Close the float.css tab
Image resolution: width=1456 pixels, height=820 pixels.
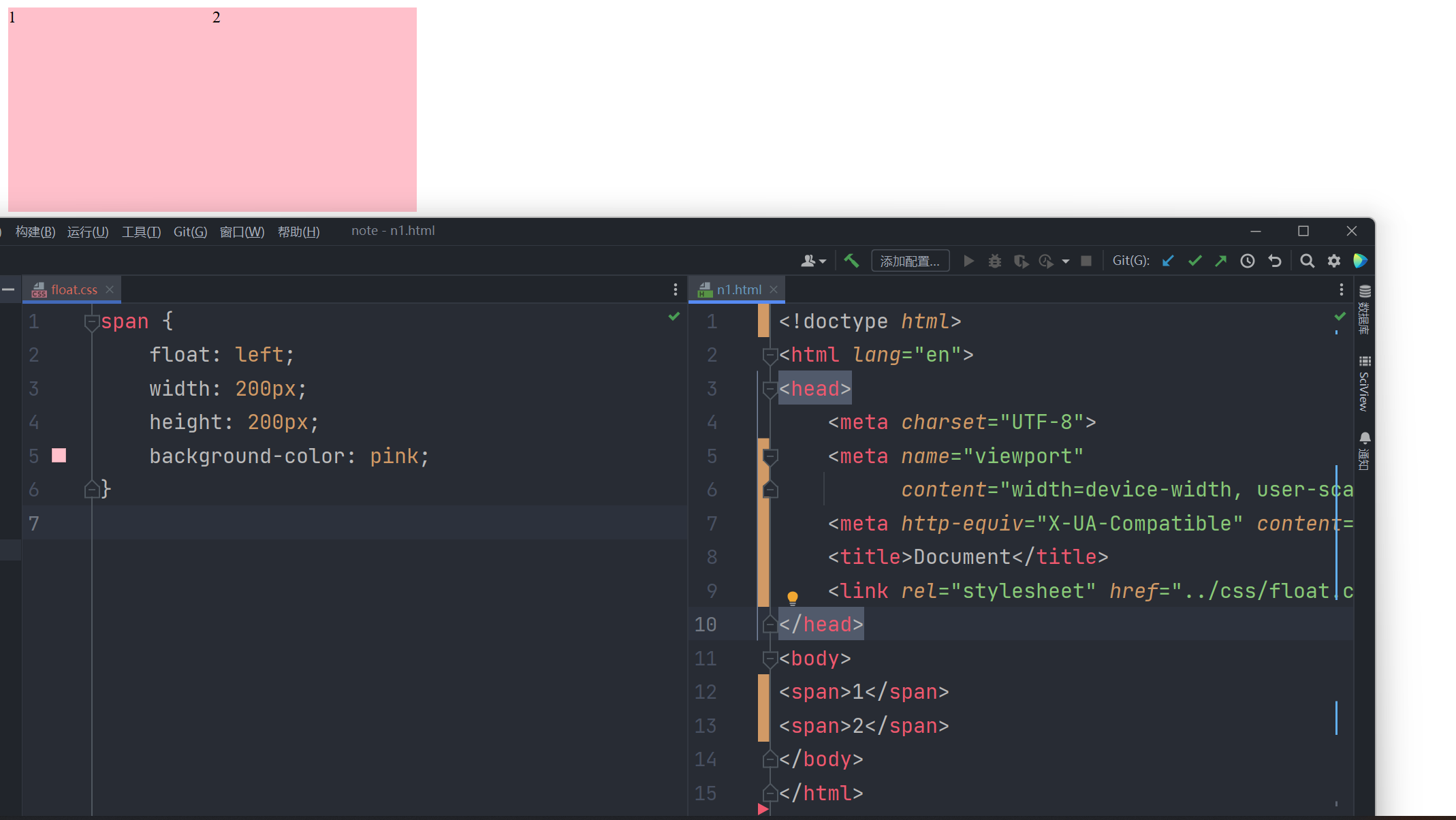point(110,289)
